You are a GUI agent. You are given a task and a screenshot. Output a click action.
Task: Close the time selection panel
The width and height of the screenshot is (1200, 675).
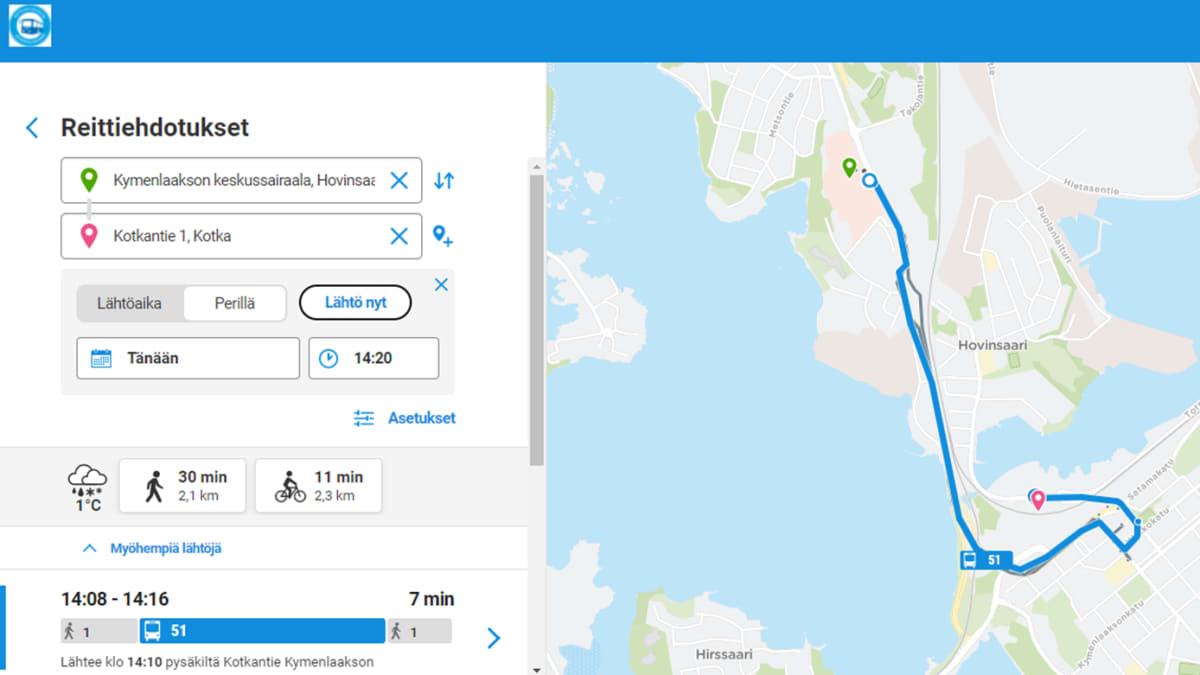(441, 285)
